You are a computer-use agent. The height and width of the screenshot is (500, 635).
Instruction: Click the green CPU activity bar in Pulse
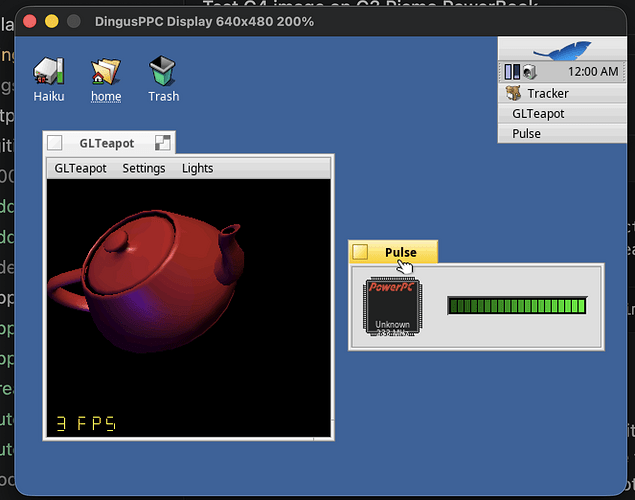pyautogui.click(x=517, y=306)
